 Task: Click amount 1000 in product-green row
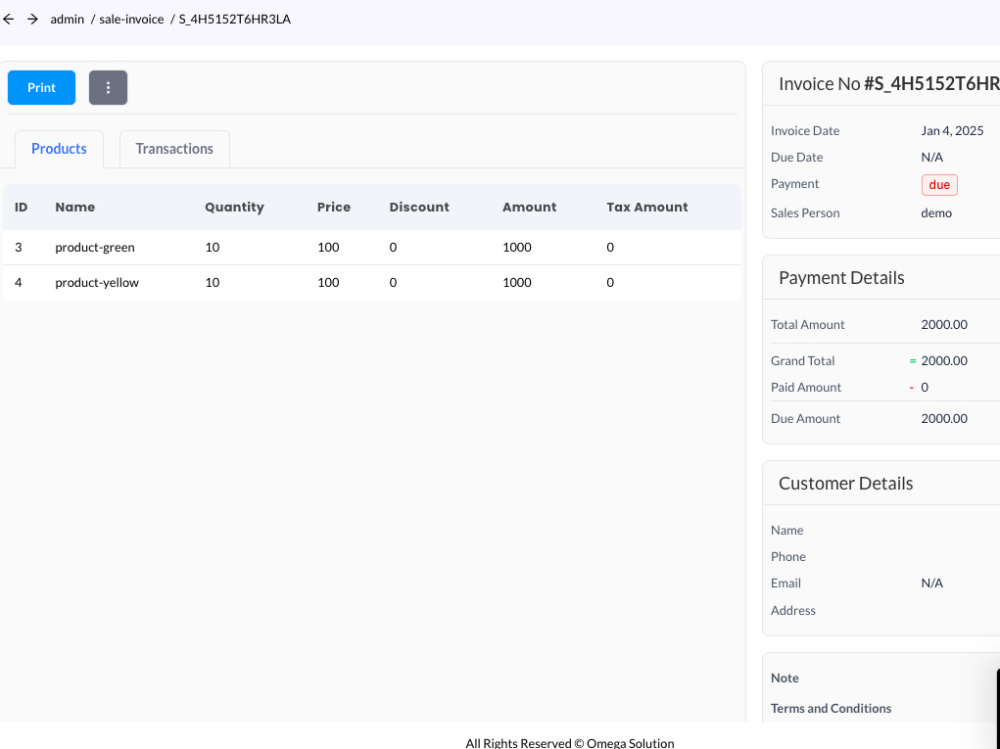pyautogui.click(x=517, y=247)
